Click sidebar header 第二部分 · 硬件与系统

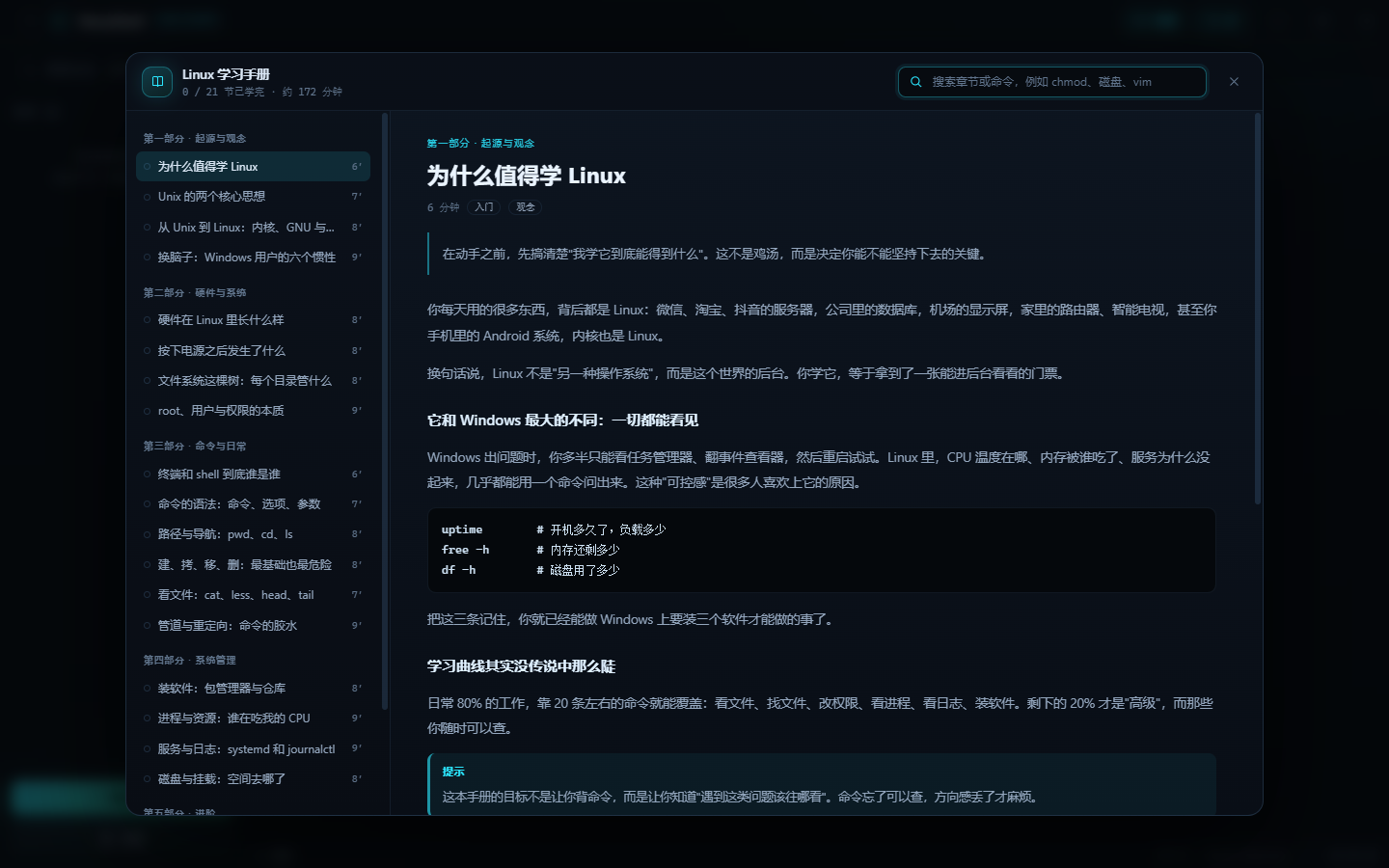click(x=195, y=293)
